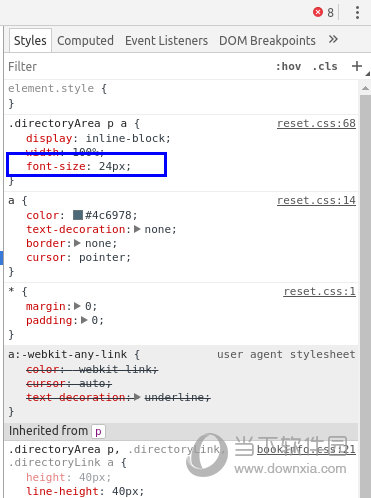Click the element.style selector
Screen dimensions: 371x498
coord(51,89)
